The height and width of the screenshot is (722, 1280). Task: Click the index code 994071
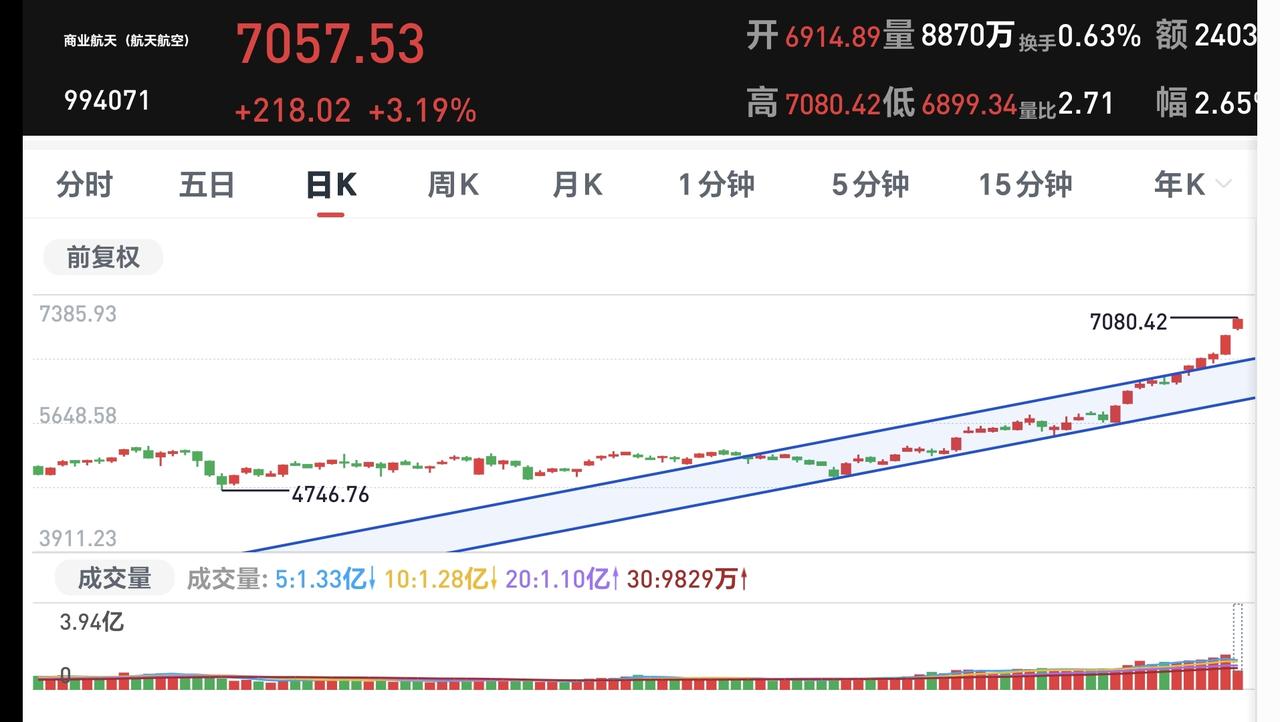(107, 100)
